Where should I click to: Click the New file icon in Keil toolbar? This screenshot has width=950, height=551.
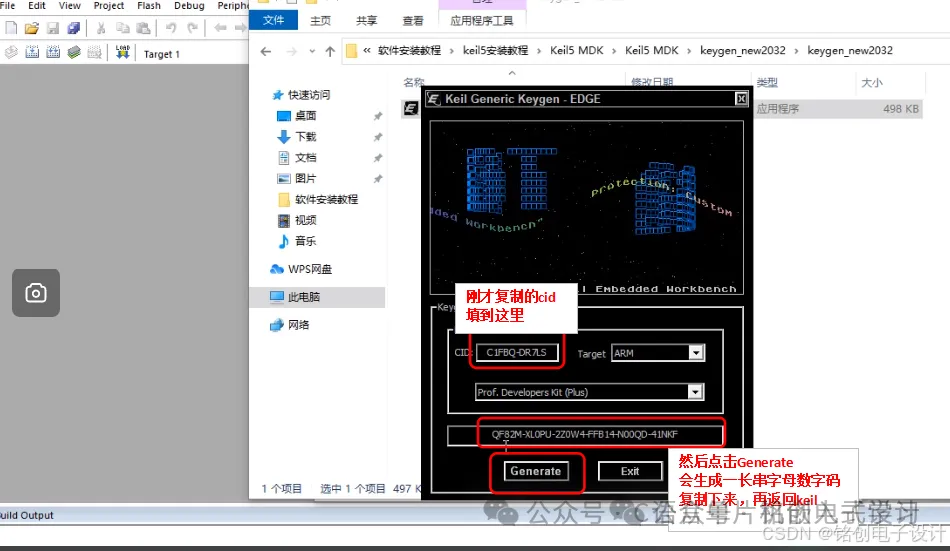(x=11, y=28)
